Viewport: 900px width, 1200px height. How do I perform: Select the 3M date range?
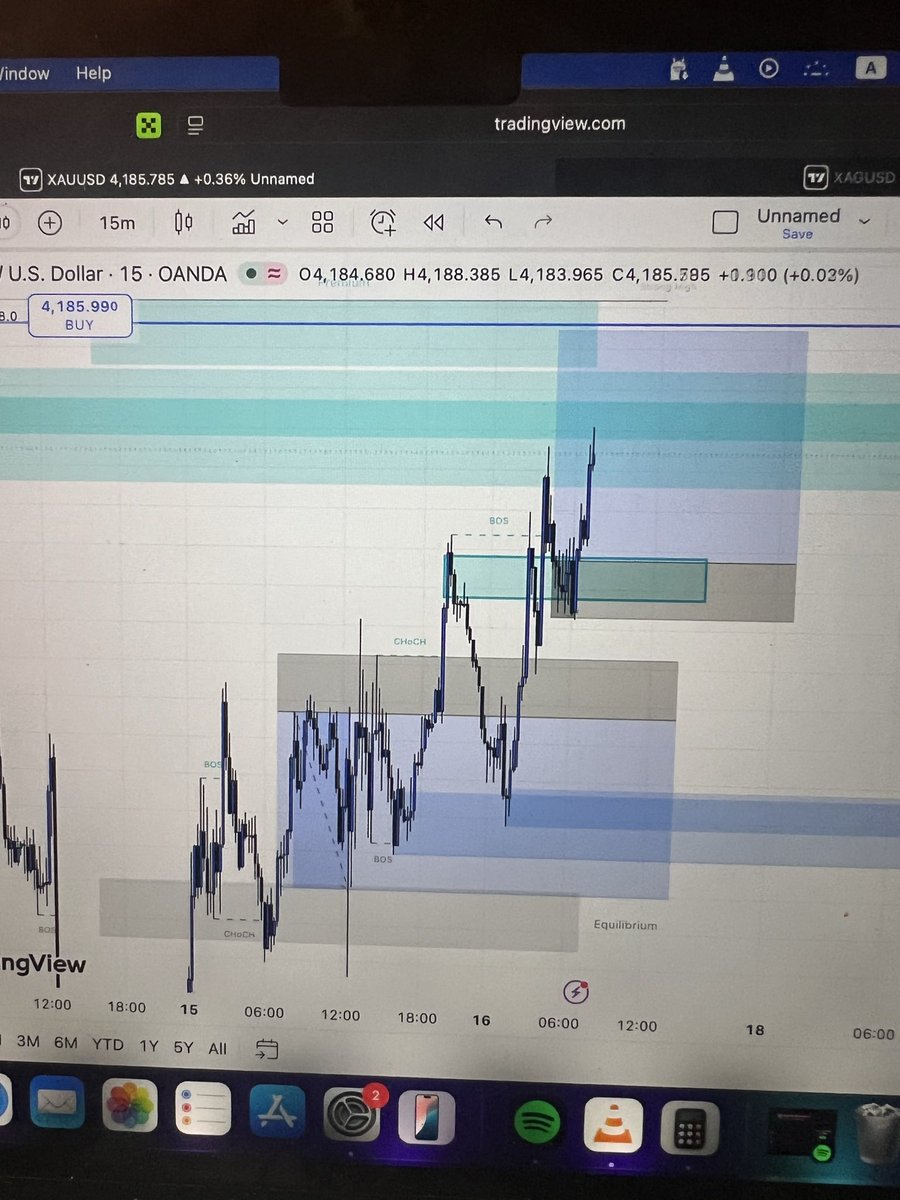pos(28,1042)
